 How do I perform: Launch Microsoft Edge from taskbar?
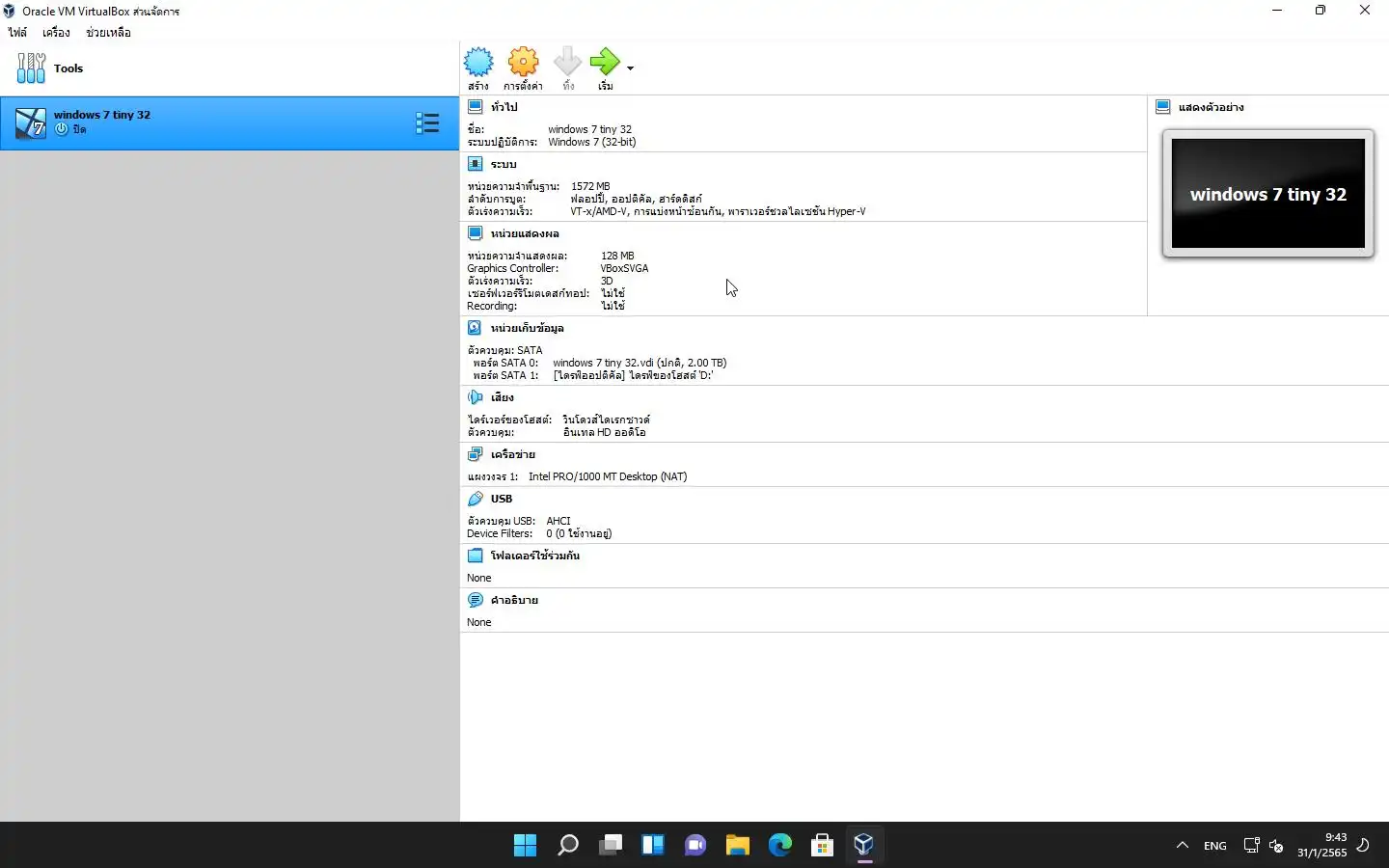pyautogui.click(x=779, y=846)
